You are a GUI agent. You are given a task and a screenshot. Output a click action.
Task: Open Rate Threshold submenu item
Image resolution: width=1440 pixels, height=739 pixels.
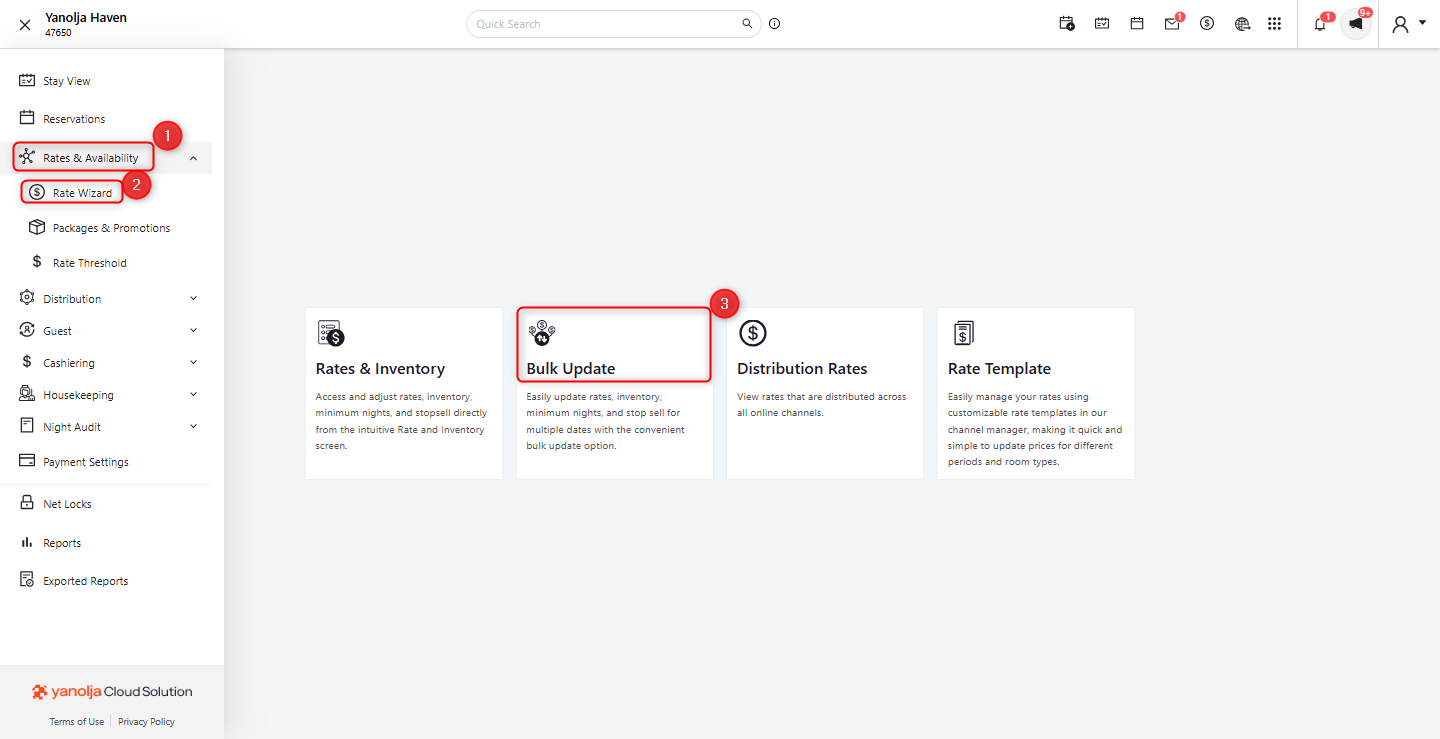tap(90, 263)
